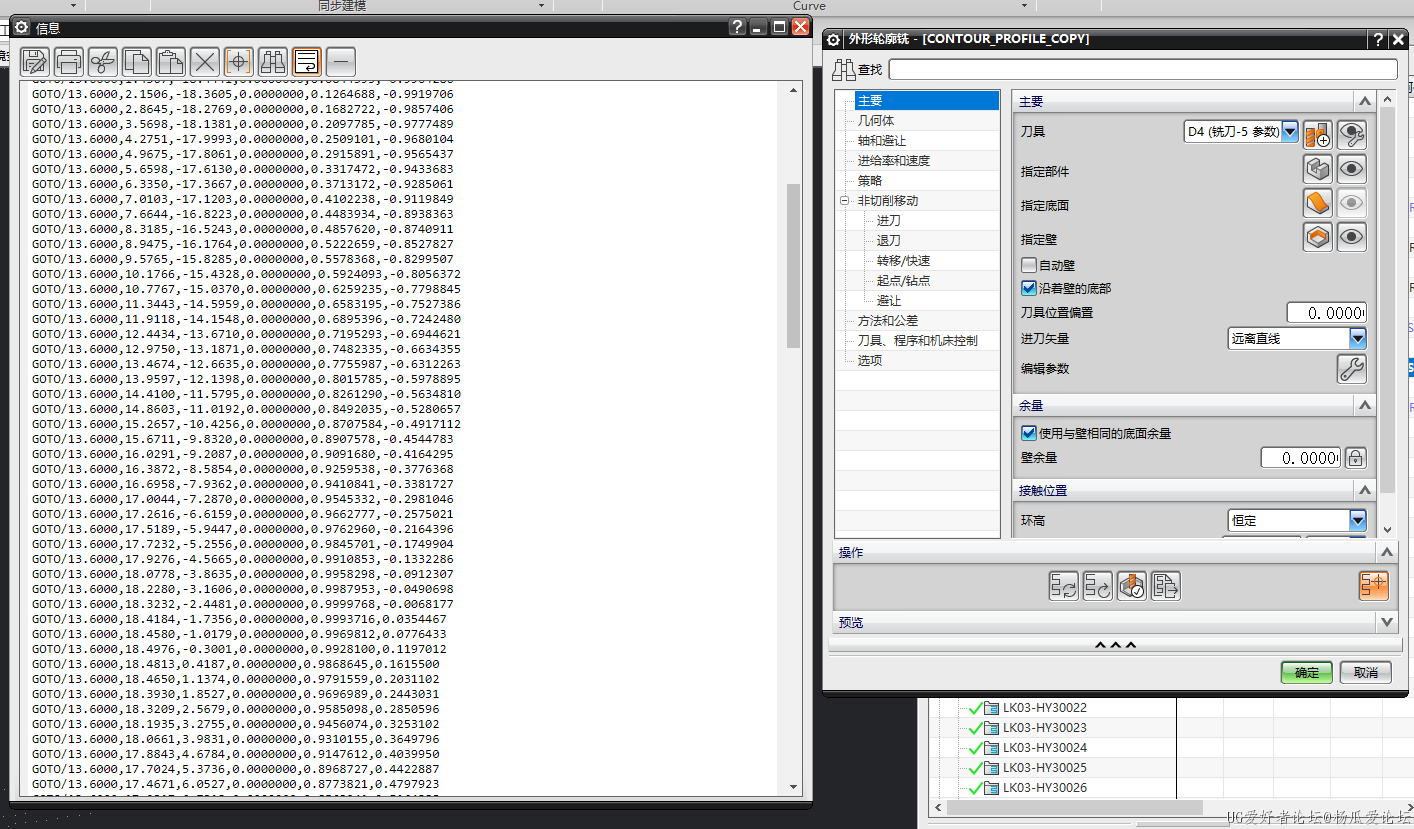Image resolution: width=1414 pixels, height=829 pixels.
Task: Select 轴和避让 in navigation list
Action: click(x=881, y=141)
